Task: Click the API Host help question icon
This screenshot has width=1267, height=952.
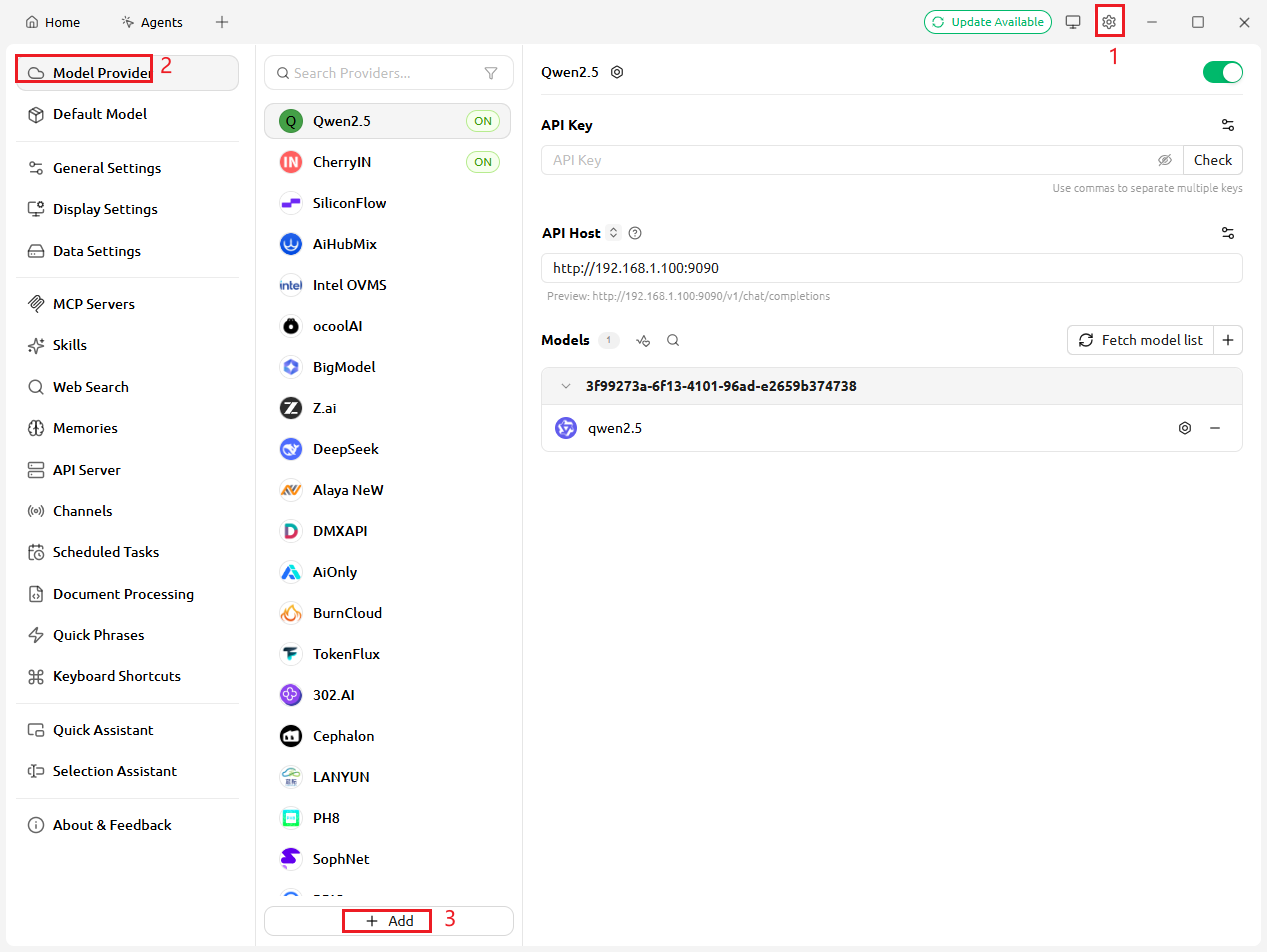Action: pyautogui.click(x=635, y=233)
